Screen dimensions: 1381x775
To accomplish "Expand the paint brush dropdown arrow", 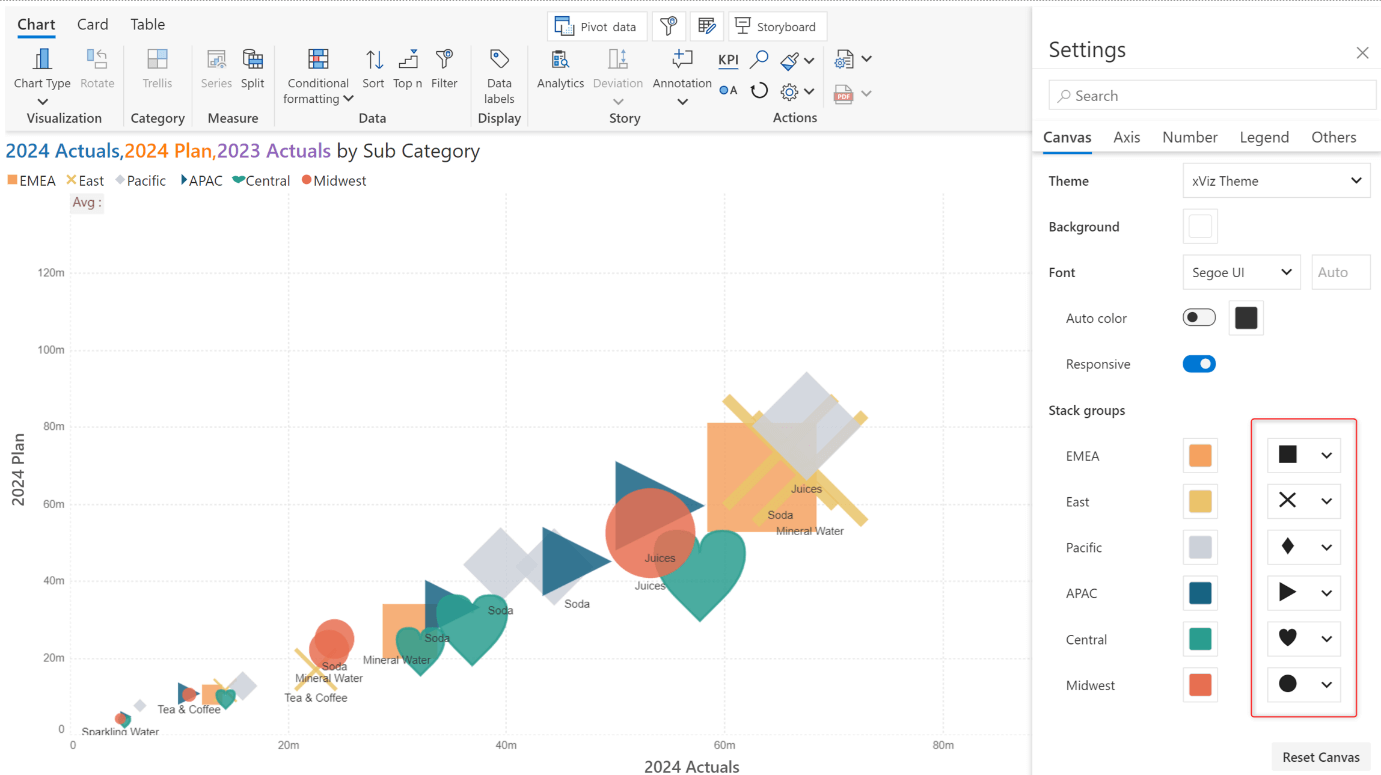I will coord(809,61).
